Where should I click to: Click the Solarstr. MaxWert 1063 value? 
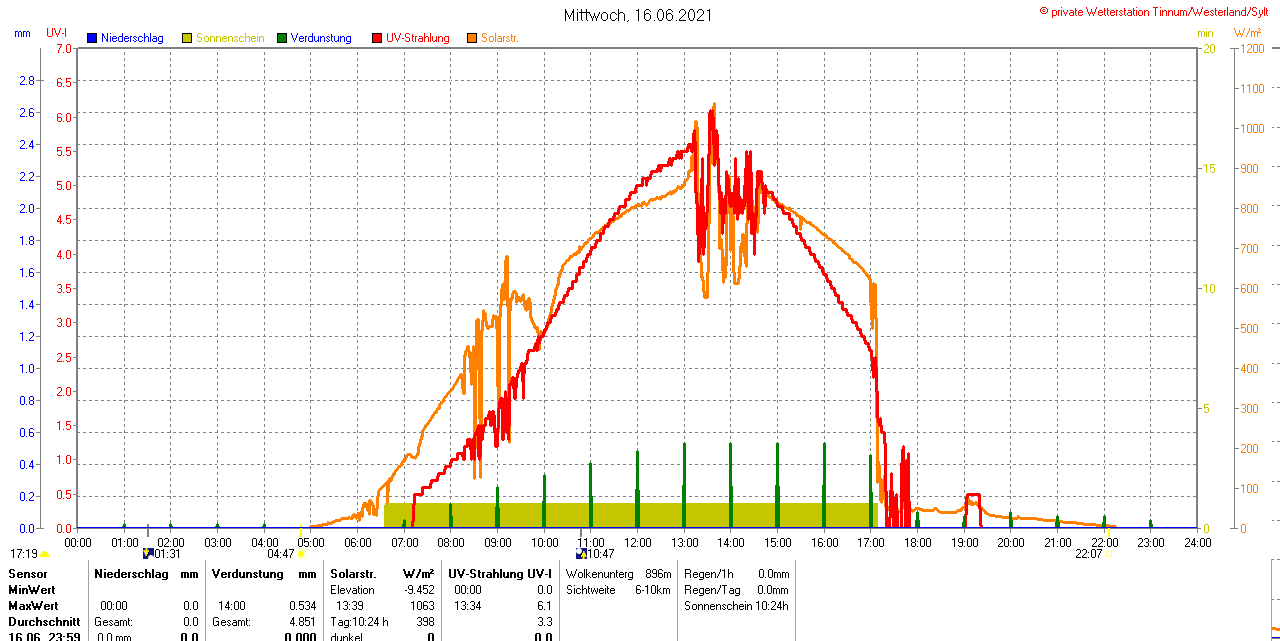[x=420, y=606]
